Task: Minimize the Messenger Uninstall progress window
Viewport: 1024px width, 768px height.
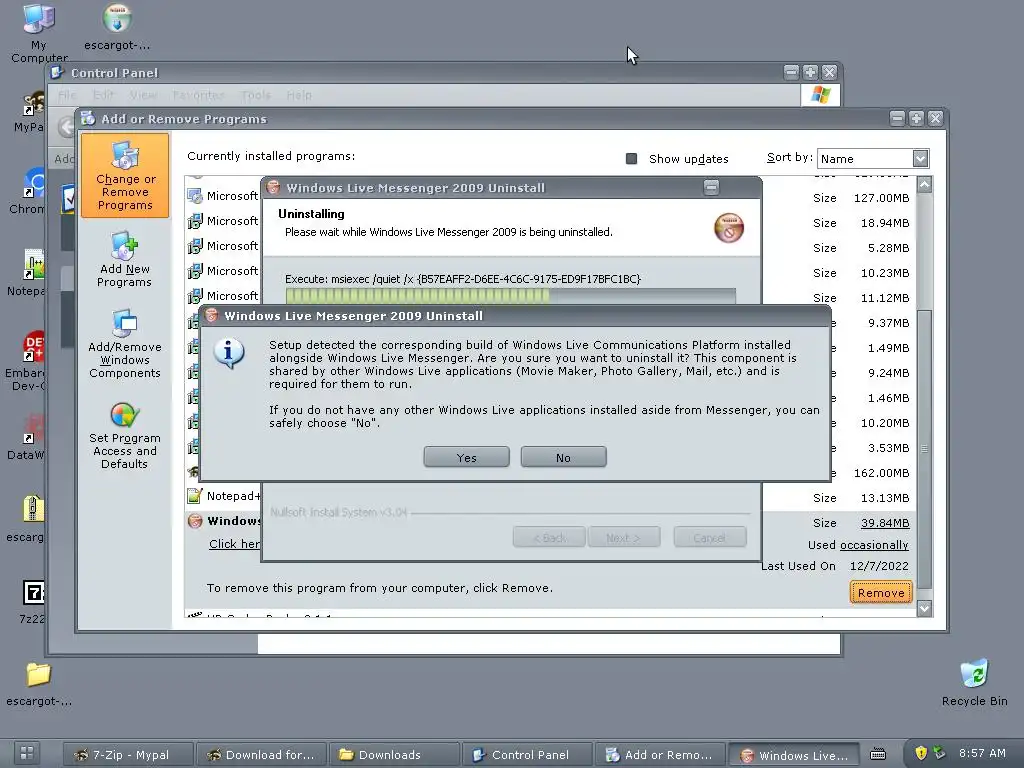Action: (x=711, y=187)
